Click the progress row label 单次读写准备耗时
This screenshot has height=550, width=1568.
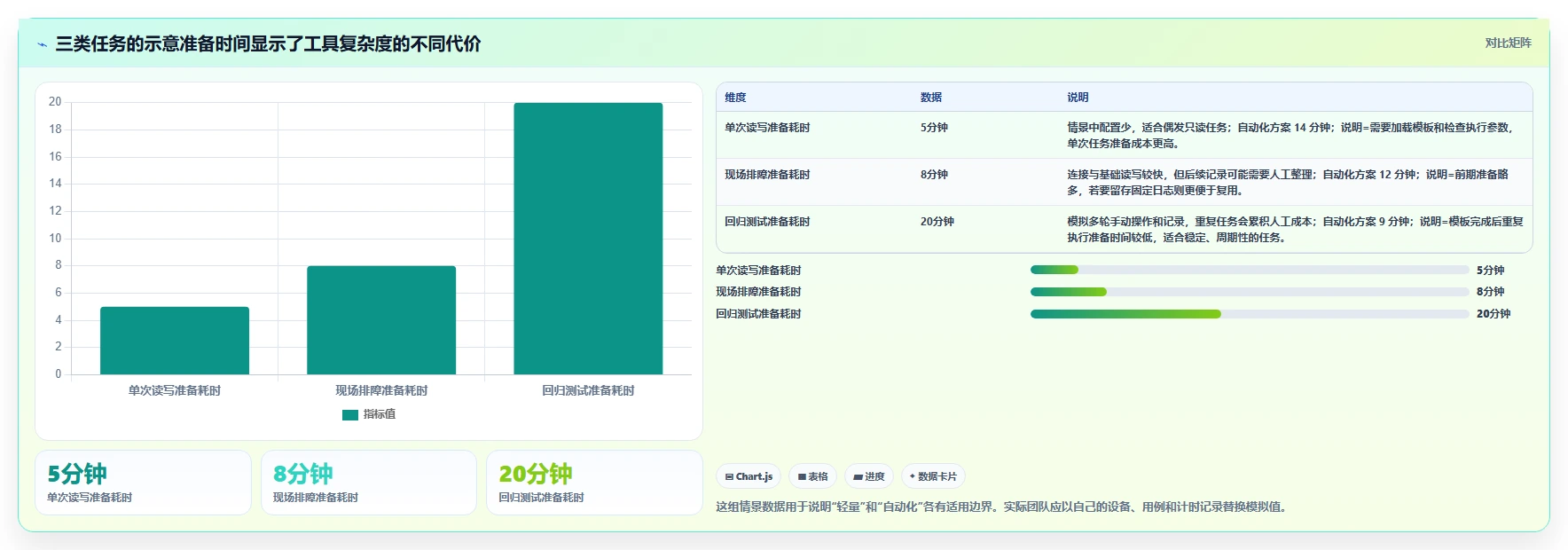(758, 271)
